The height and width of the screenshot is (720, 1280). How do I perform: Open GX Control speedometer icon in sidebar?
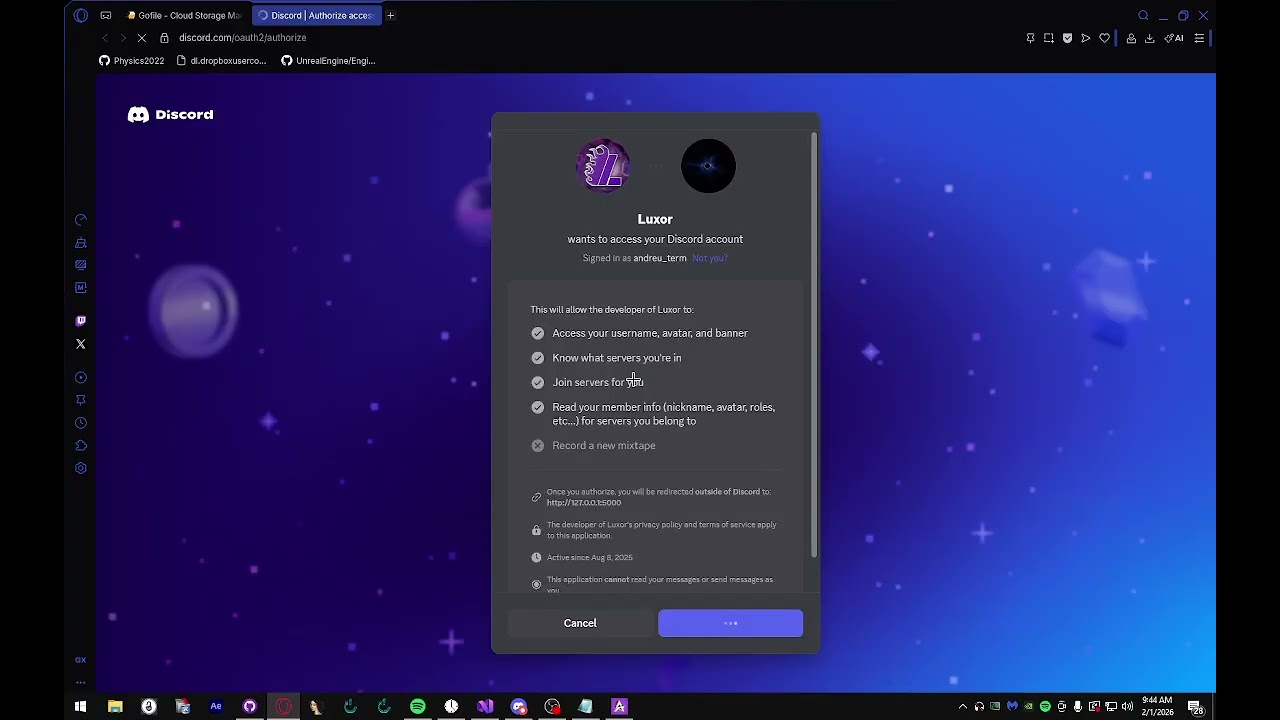click(81, 220)
